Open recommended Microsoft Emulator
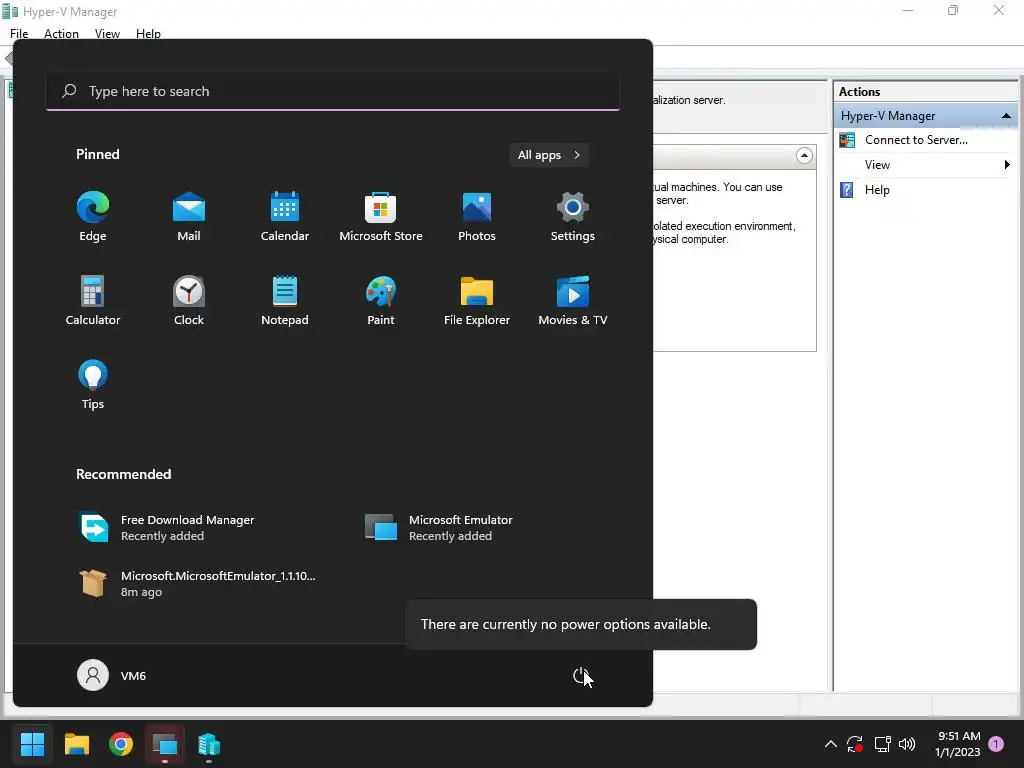Image resolution: width=1024 pixels, height=768 pixels. pos(439,528)
